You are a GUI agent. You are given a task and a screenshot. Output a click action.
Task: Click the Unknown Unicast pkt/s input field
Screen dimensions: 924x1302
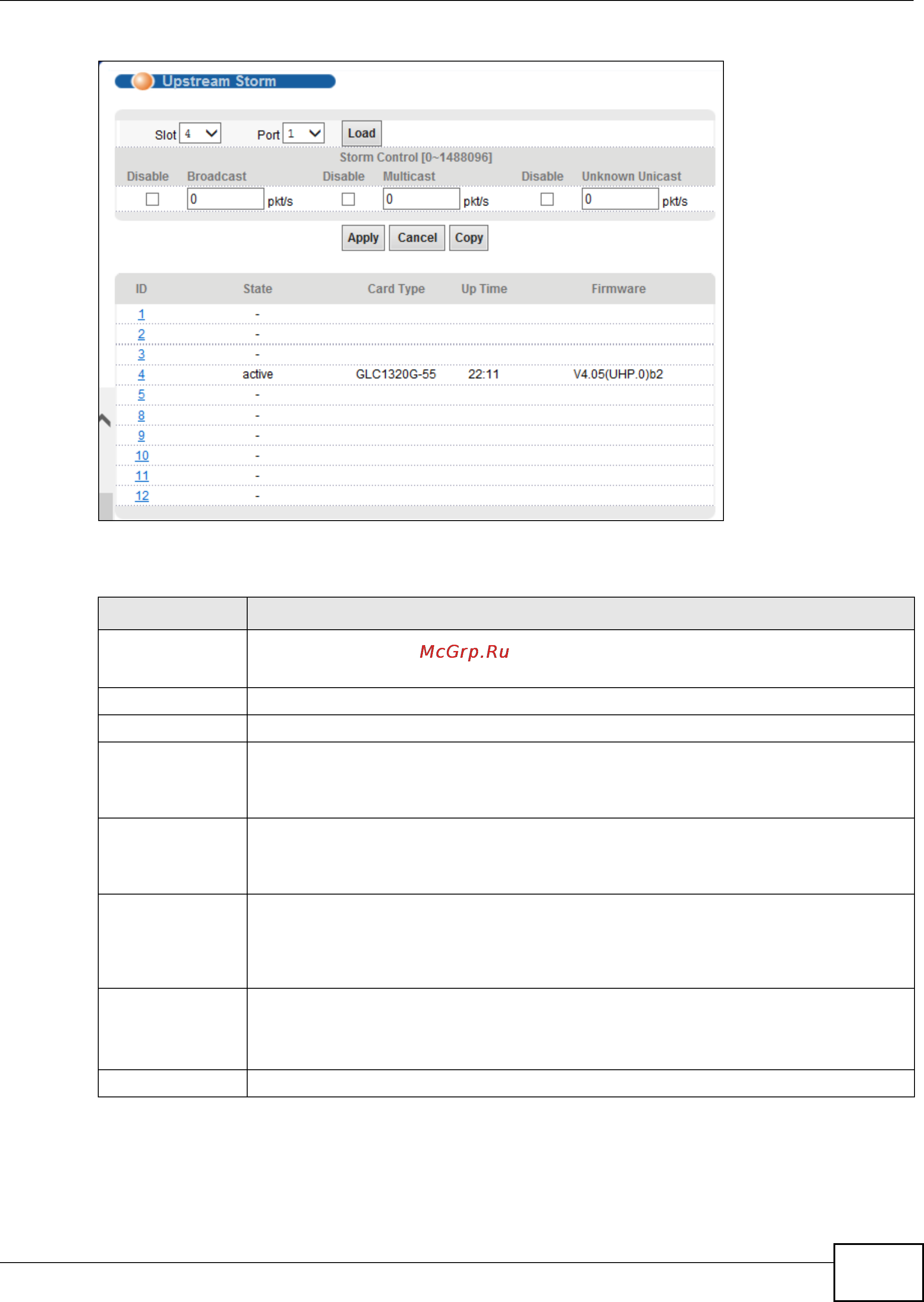pyautogui.click(x=620, y=199)
